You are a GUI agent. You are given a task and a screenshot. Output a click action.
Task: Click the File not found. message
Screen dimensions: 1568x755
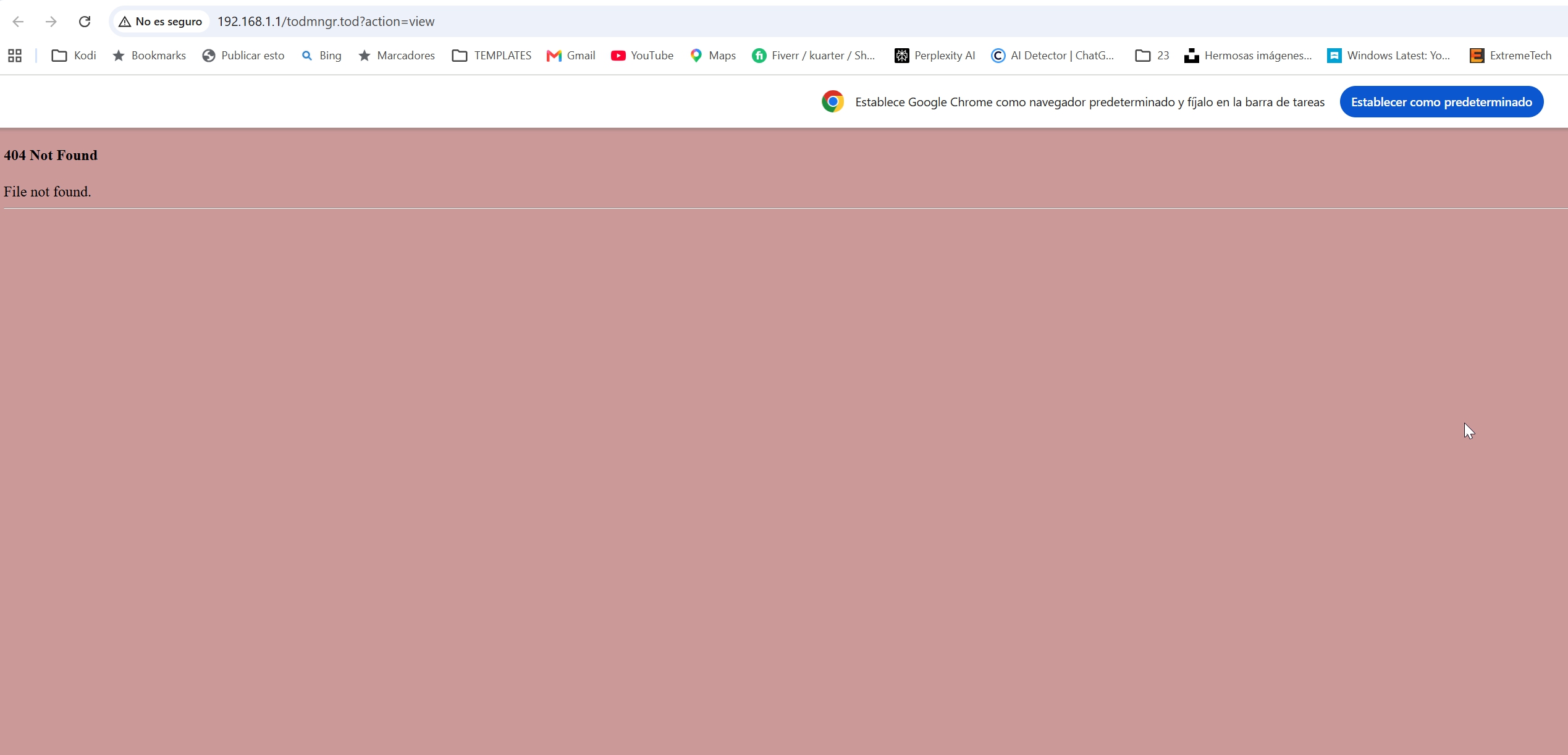pos(48,192)
